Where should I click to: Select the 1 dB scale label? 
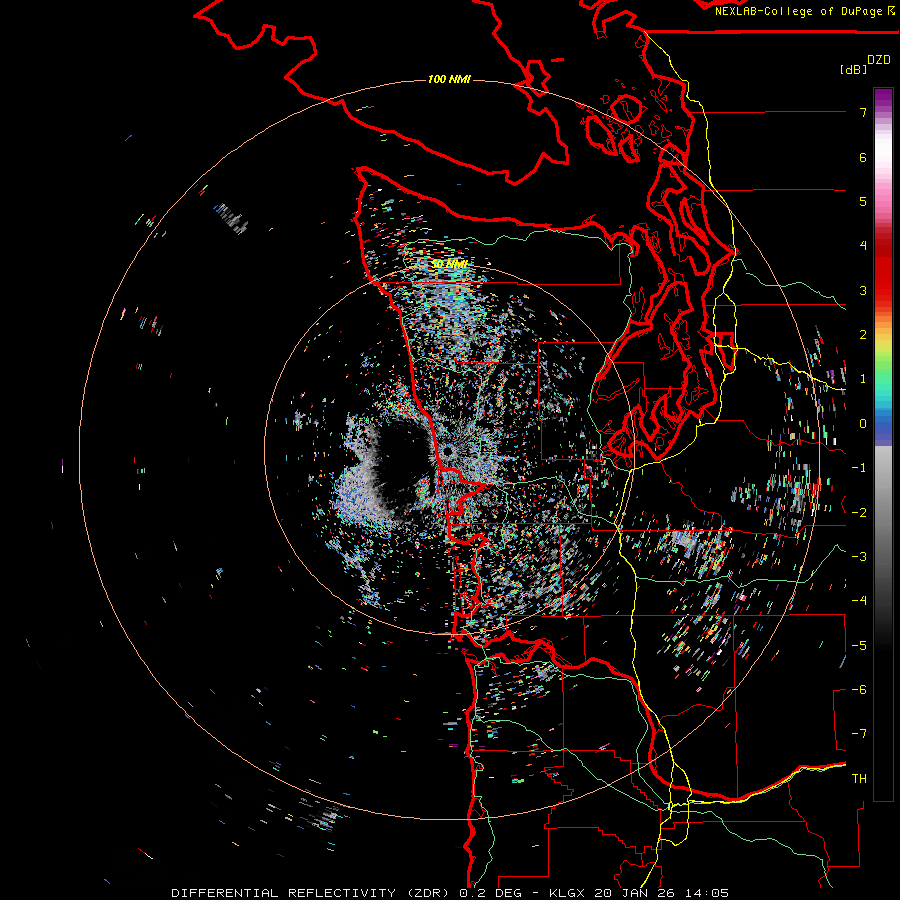point(863,379)
